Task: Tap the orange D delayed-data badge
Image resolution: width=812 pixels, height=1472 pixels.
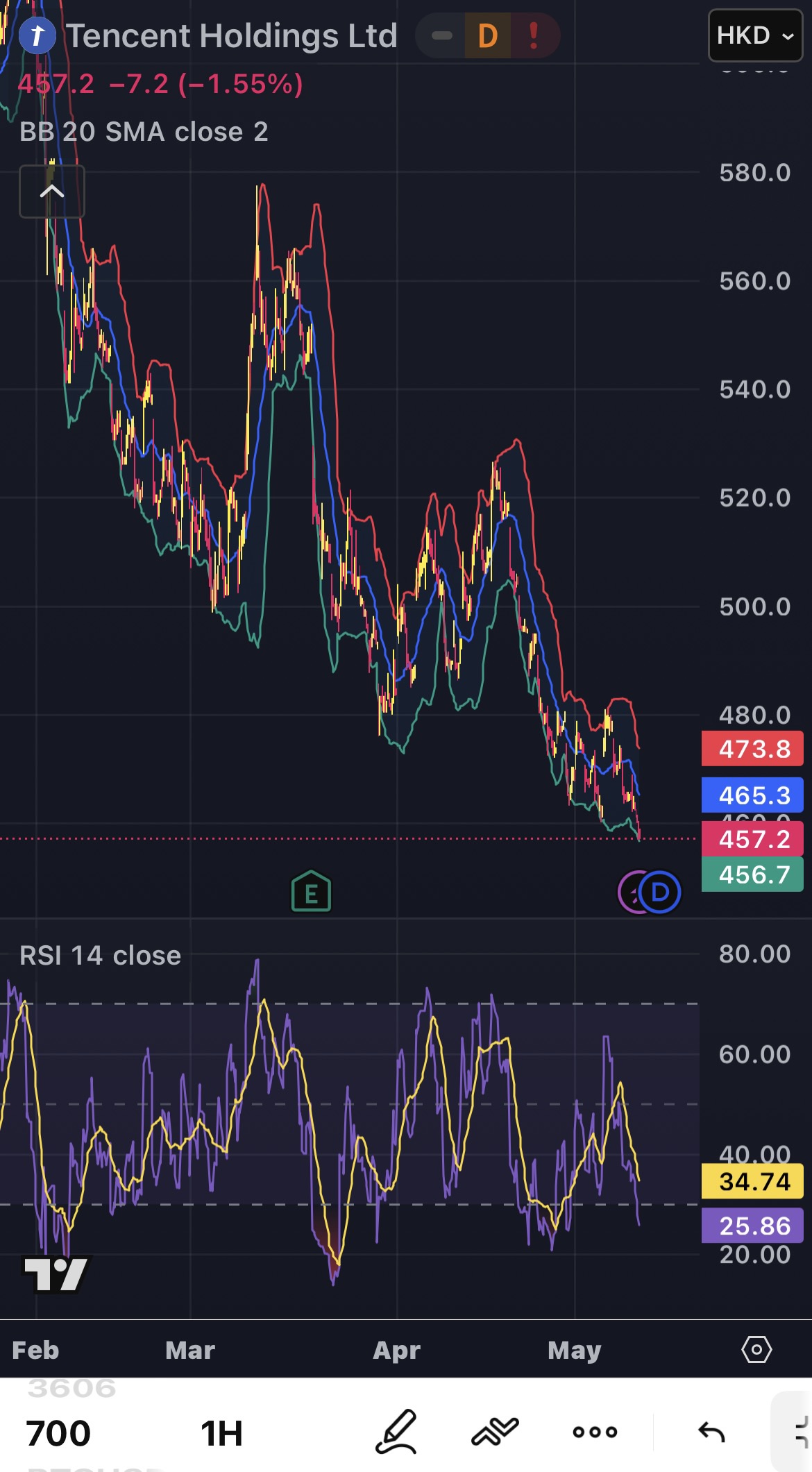Action: (x=488, y=36)
